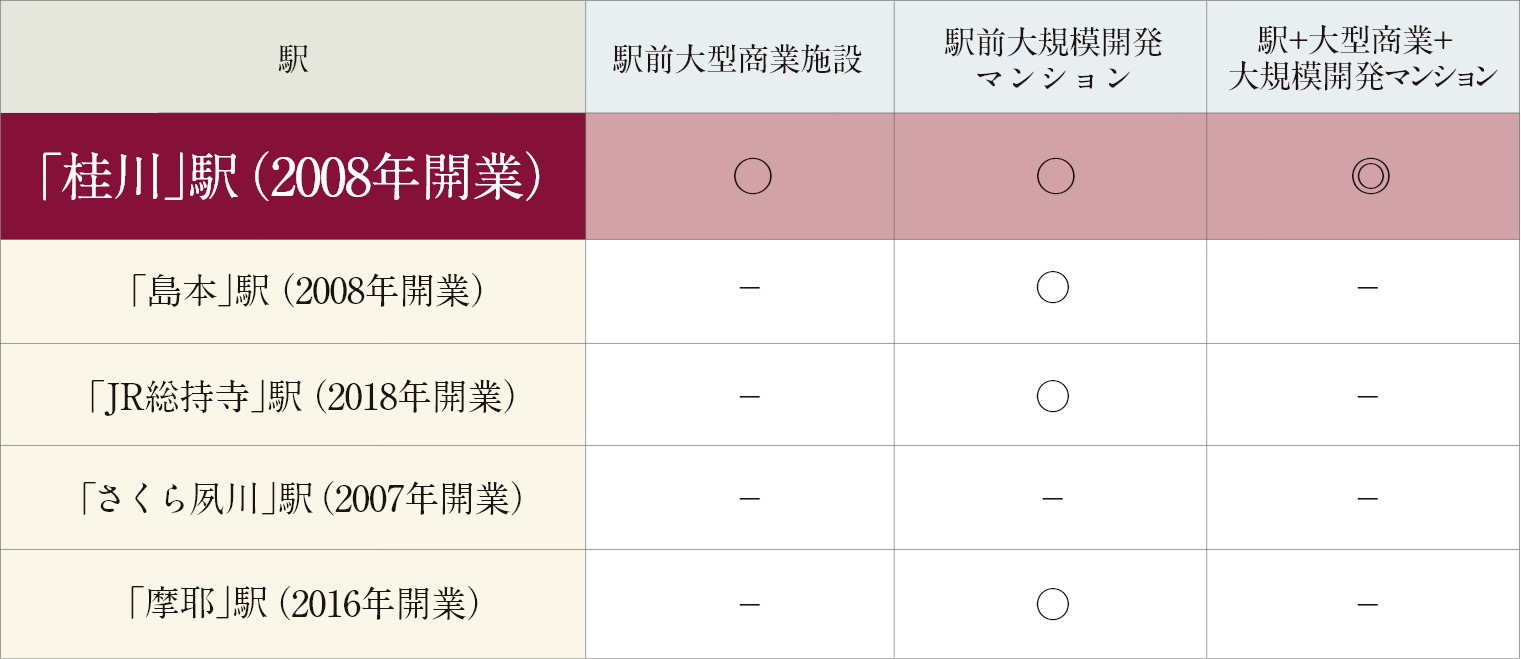Select the 「桂川」駅 (2008年開業) row label
The width and height of the screenshot is (1521, 659).
pyautogui.click(x=292, y=177)
